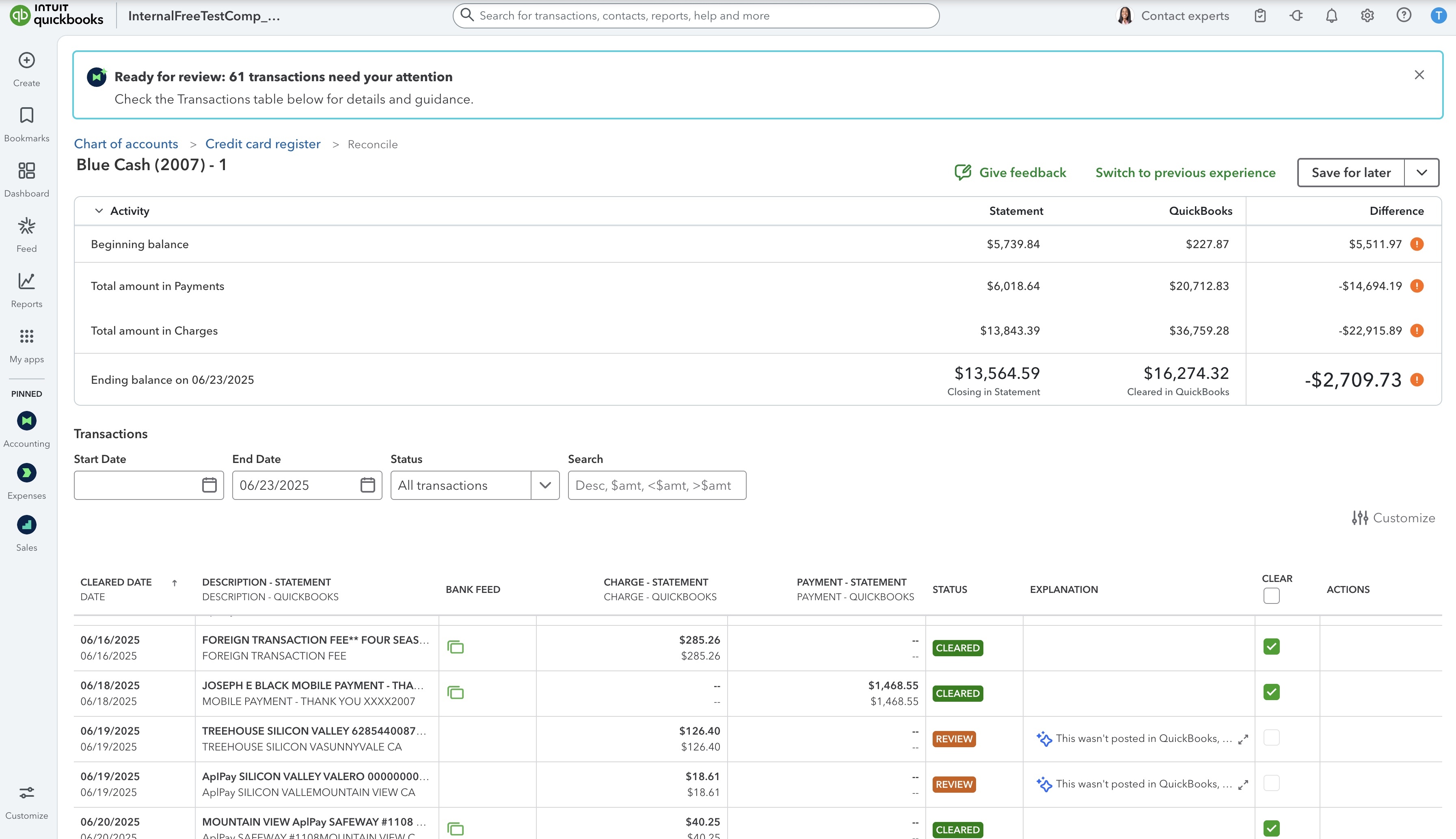The image size is (1456, 839).
Task: Go back to Credit card register
Action: click(x=263, y=144)
